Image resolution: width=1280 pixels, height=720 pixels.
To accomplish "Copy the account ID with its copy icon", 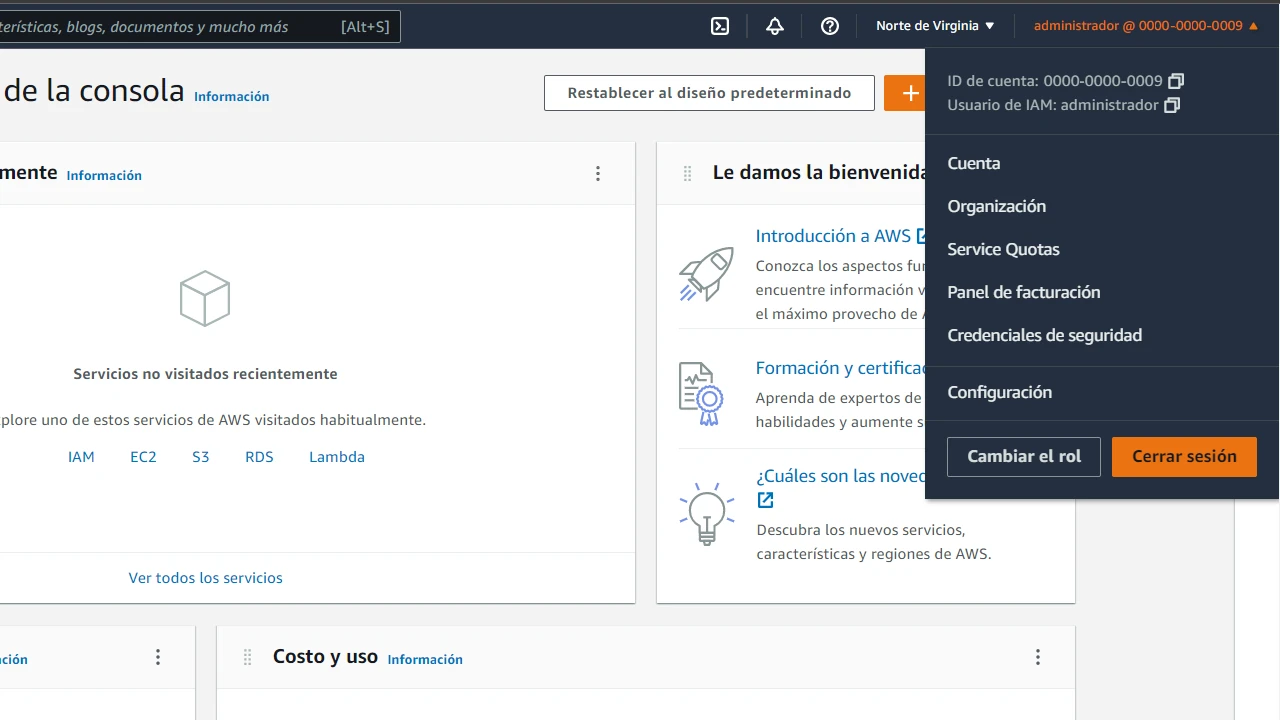I will point(1176,81).
